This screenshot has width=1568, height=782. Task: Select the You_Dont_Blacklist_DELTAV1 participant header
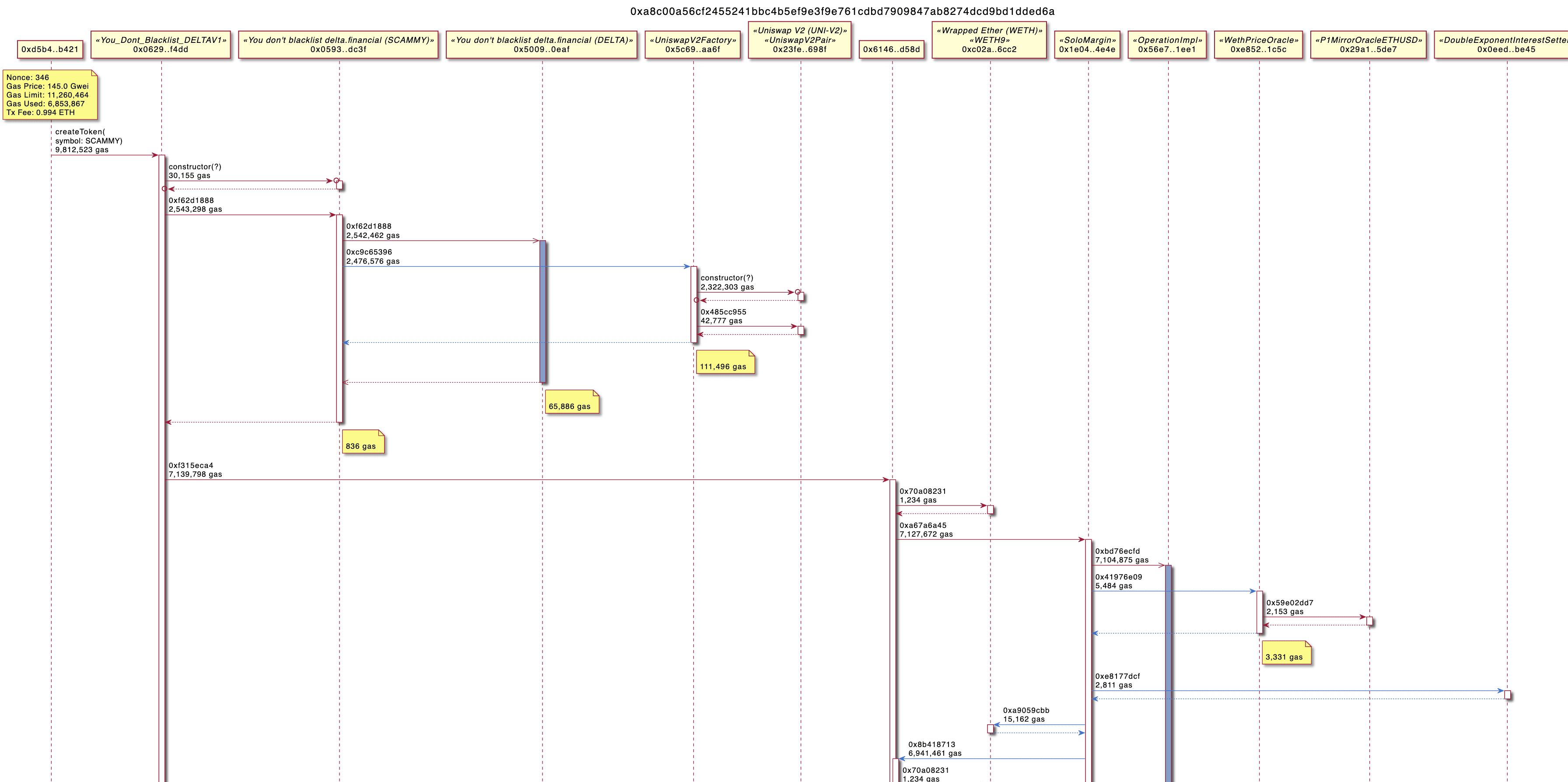tap(161, 45)
